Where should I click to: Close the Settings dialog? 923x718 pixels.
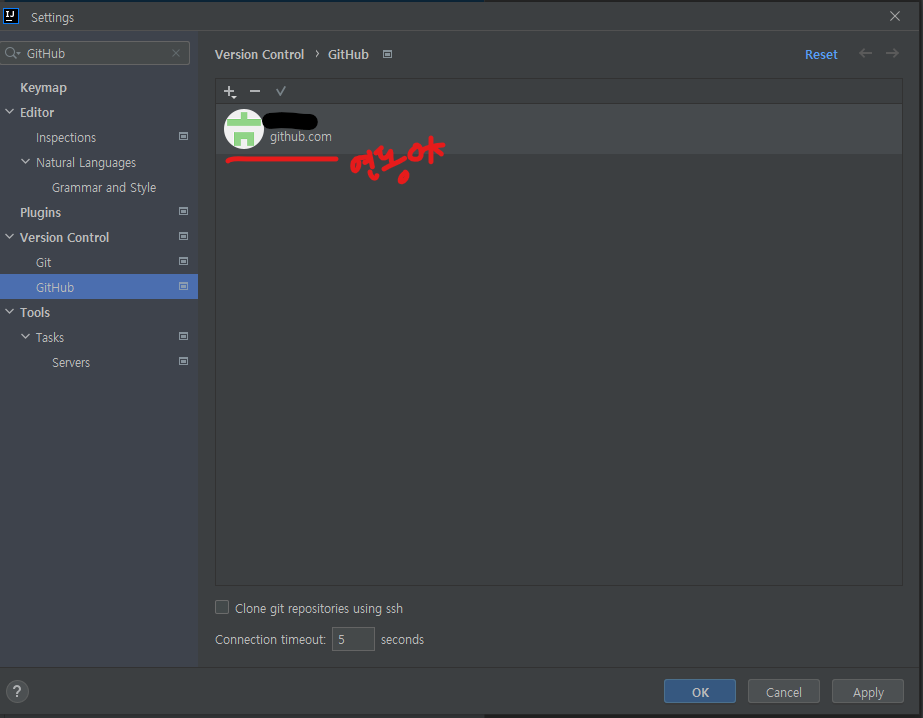(895, 16)
